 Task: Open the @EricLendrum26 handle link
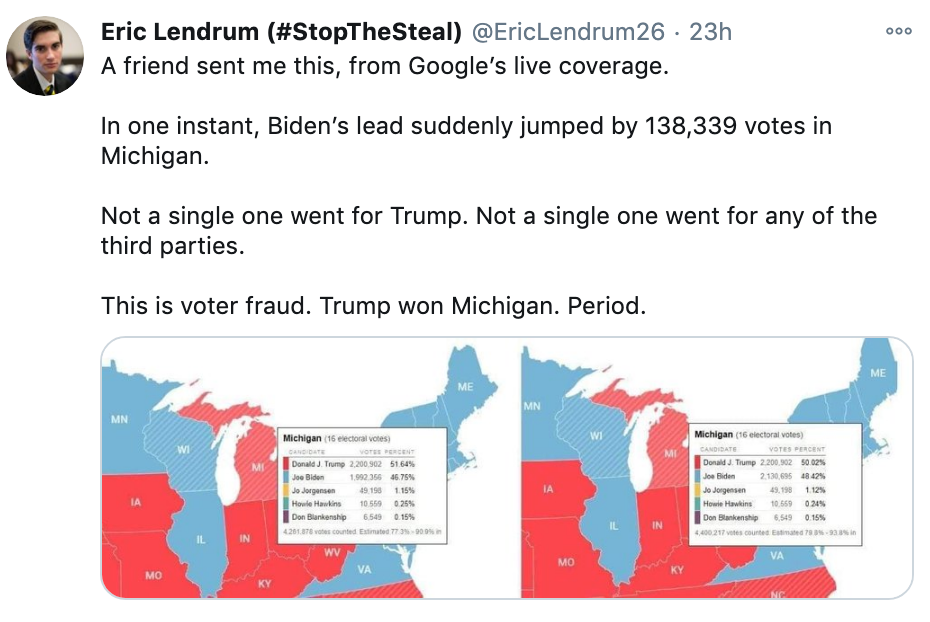(x=568, y=31)
